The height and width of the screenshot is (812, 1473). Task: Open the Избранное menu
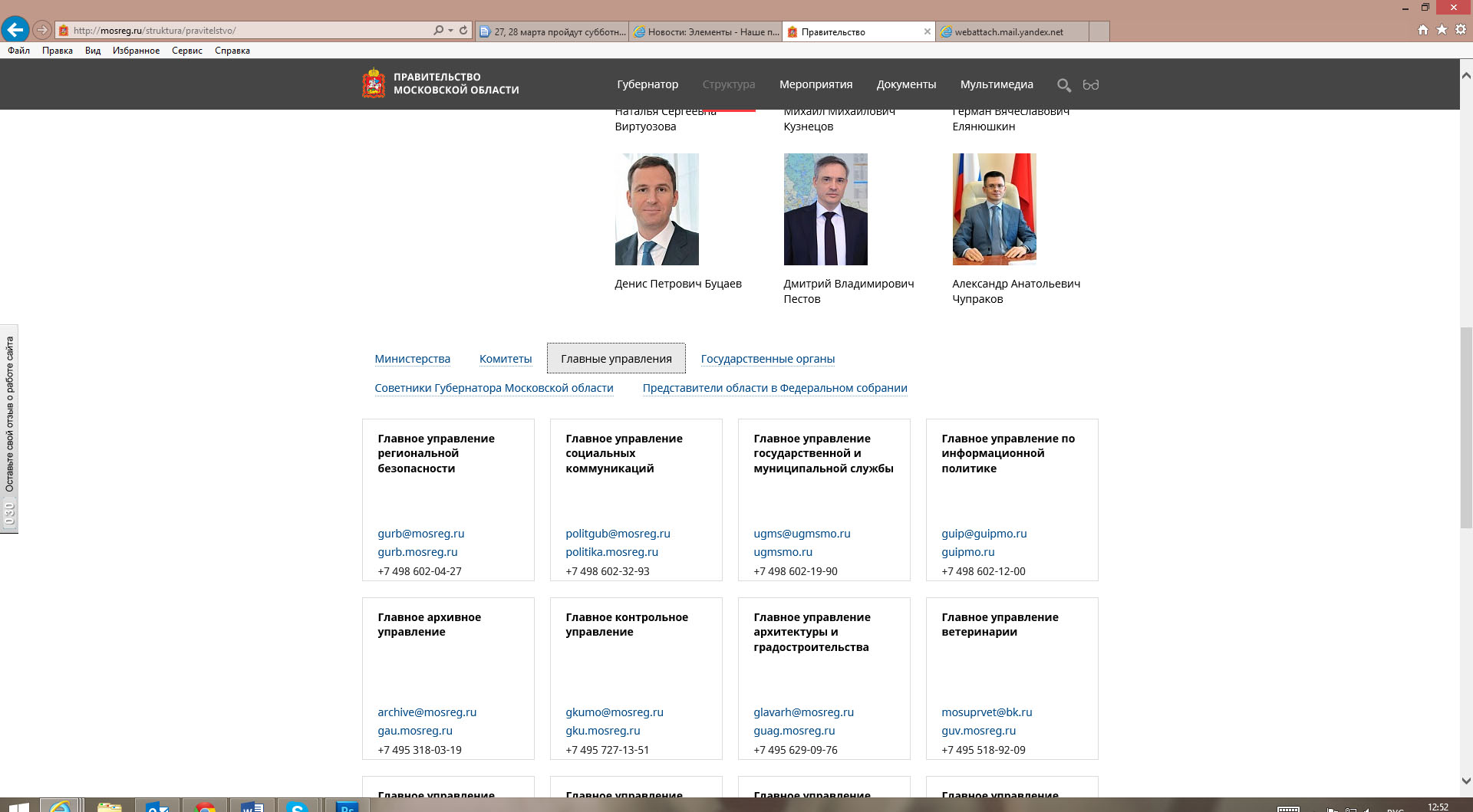click(x=136, y=51)
